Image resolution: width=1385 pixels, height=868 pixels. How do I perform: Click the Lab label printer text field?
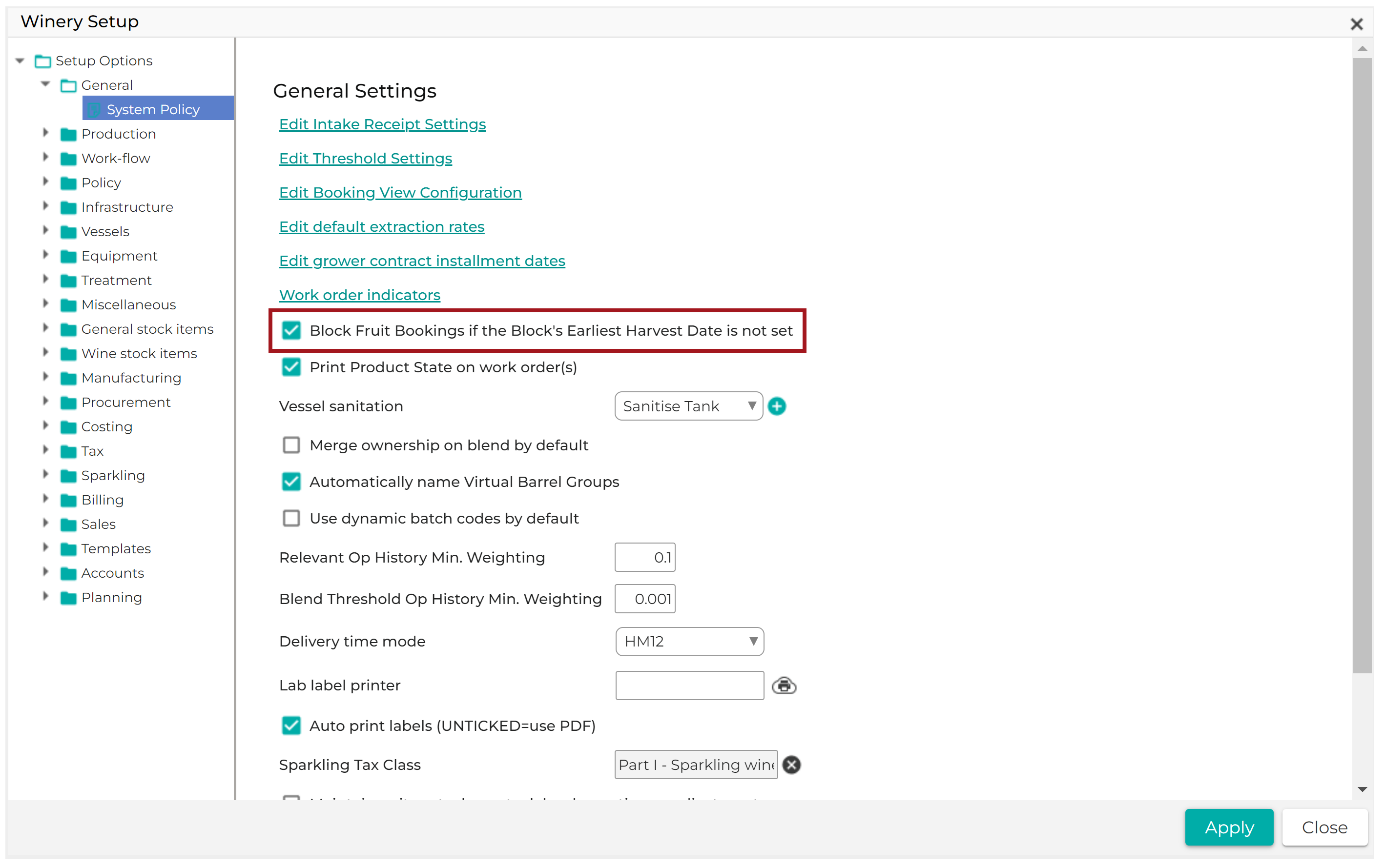[689, 686]
